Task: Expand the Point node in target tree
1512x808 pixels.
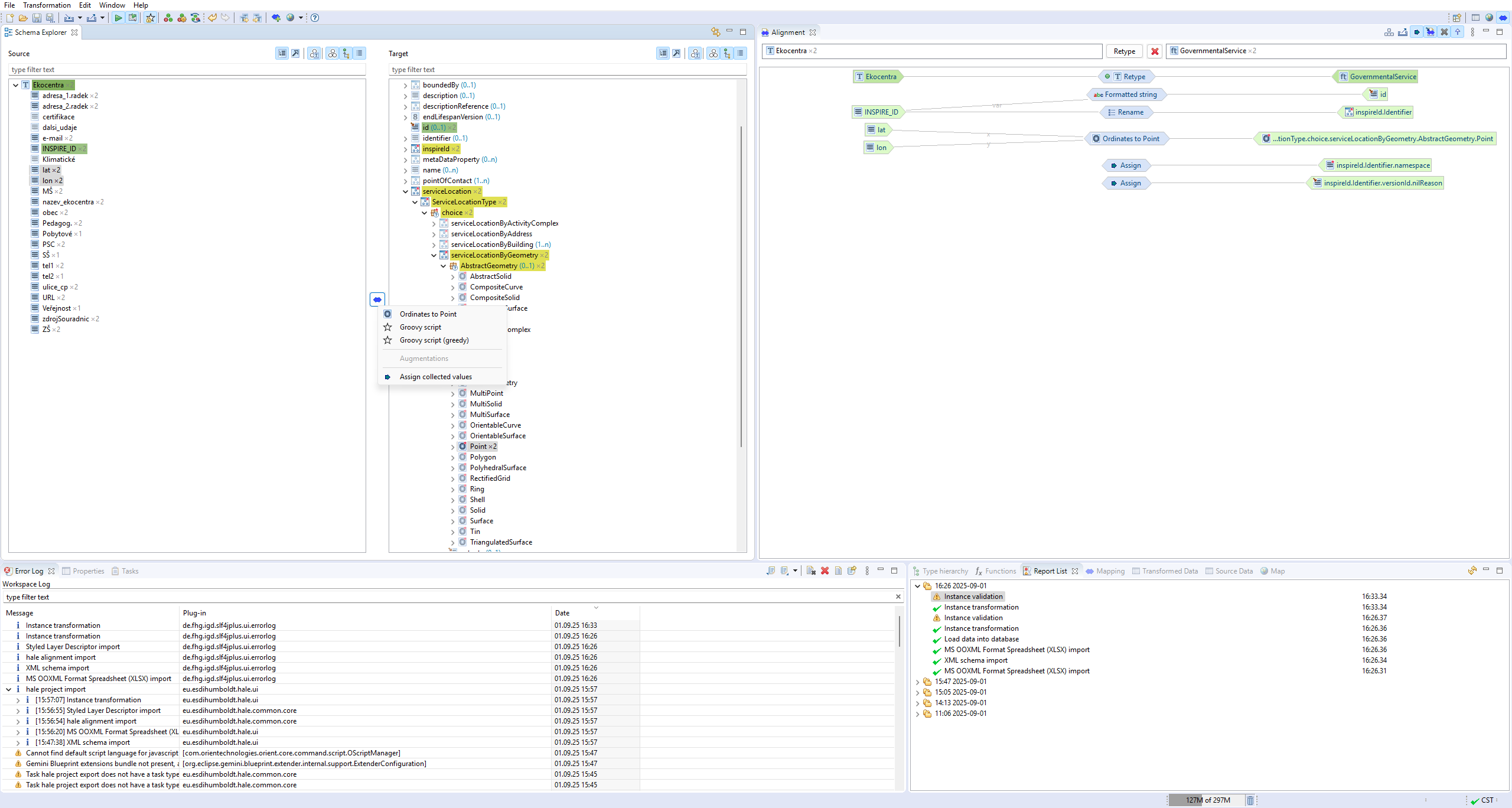Action: tap(453, 447)
